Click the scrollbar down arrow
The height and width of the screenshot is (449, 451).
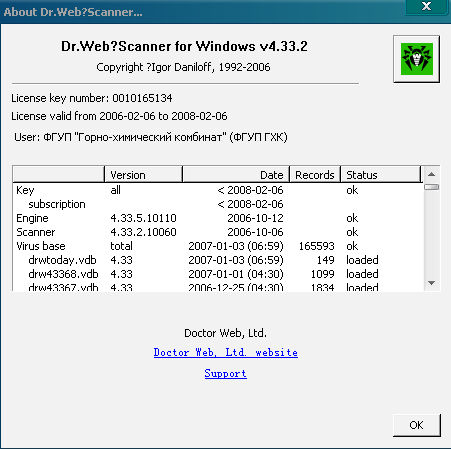click(432, 283)
